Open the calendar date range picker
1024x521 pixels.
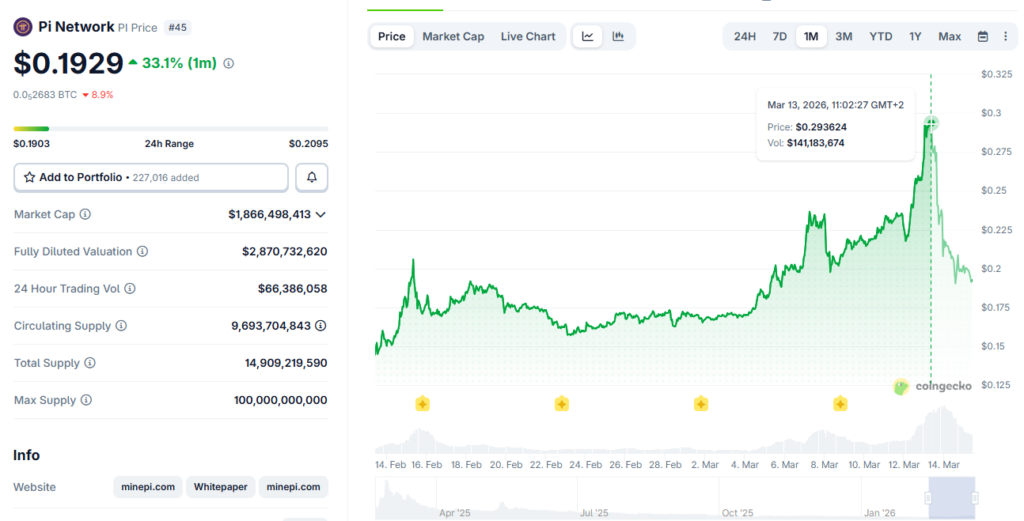(983, 37)
